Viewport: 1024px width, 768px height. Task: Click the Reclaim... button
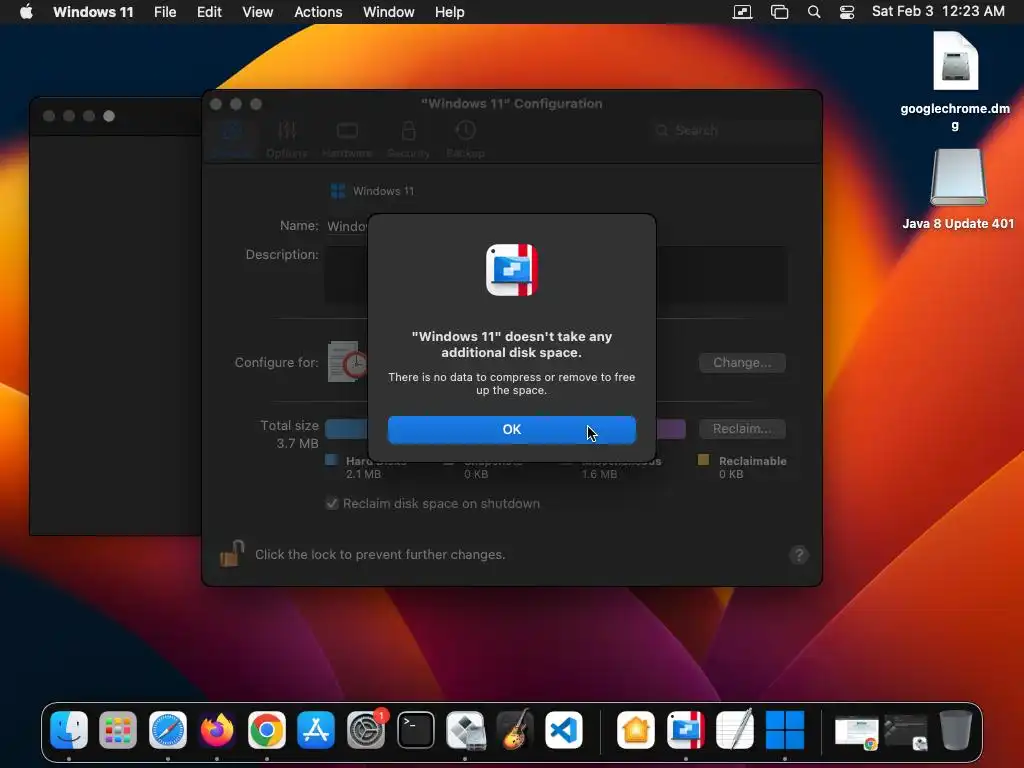click(x=742, y=429)
